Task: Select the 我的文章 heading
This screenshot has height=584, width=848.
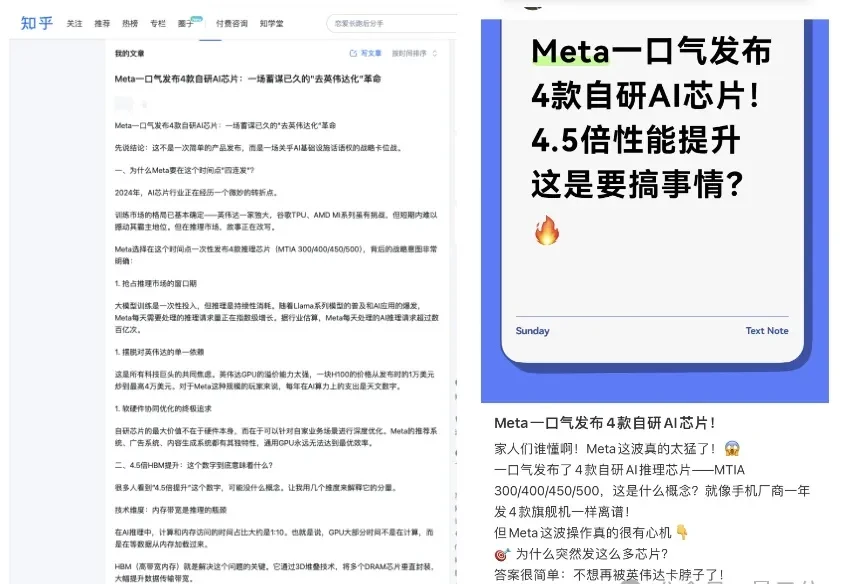Action: [x=130, y=53]
